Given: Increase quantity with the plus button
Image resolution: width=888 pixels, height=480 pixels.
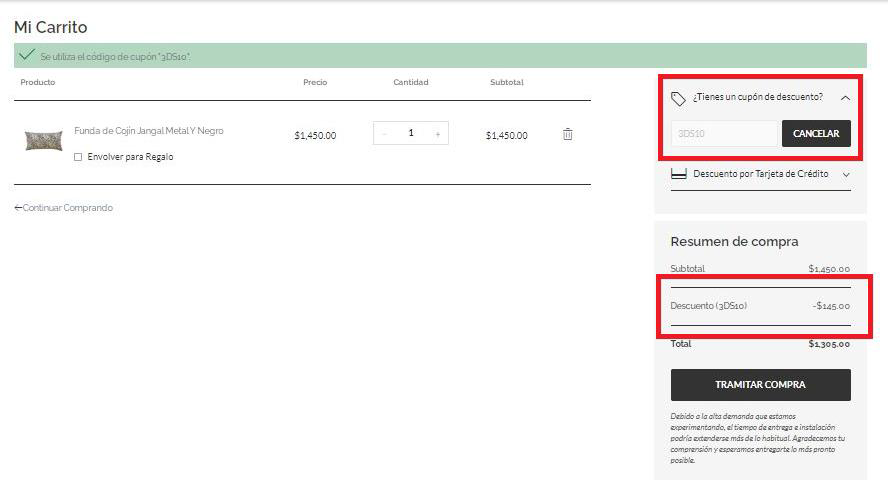Looking at the screenshot, I should [x=437, y=134].
